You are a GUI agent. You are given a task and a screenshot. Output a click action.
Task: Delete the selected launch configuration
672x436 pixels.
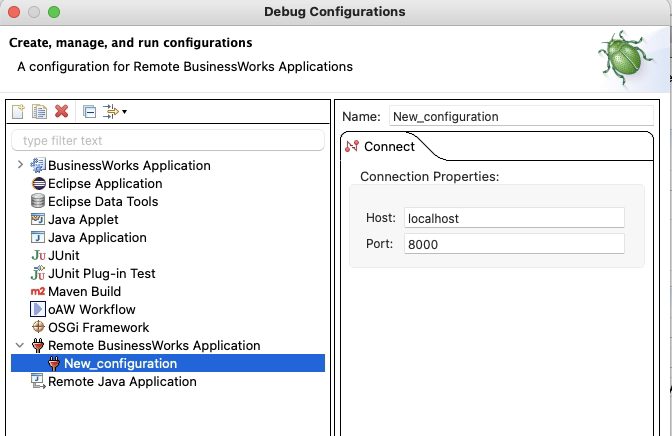pos(62,111)
